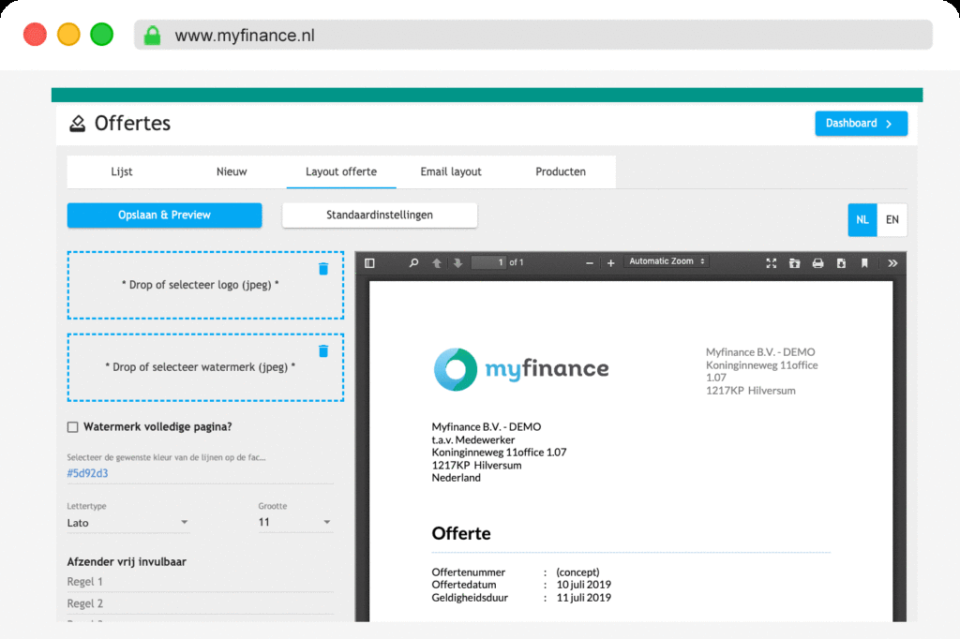Expand more tools with the double-chevron icon

890,262
